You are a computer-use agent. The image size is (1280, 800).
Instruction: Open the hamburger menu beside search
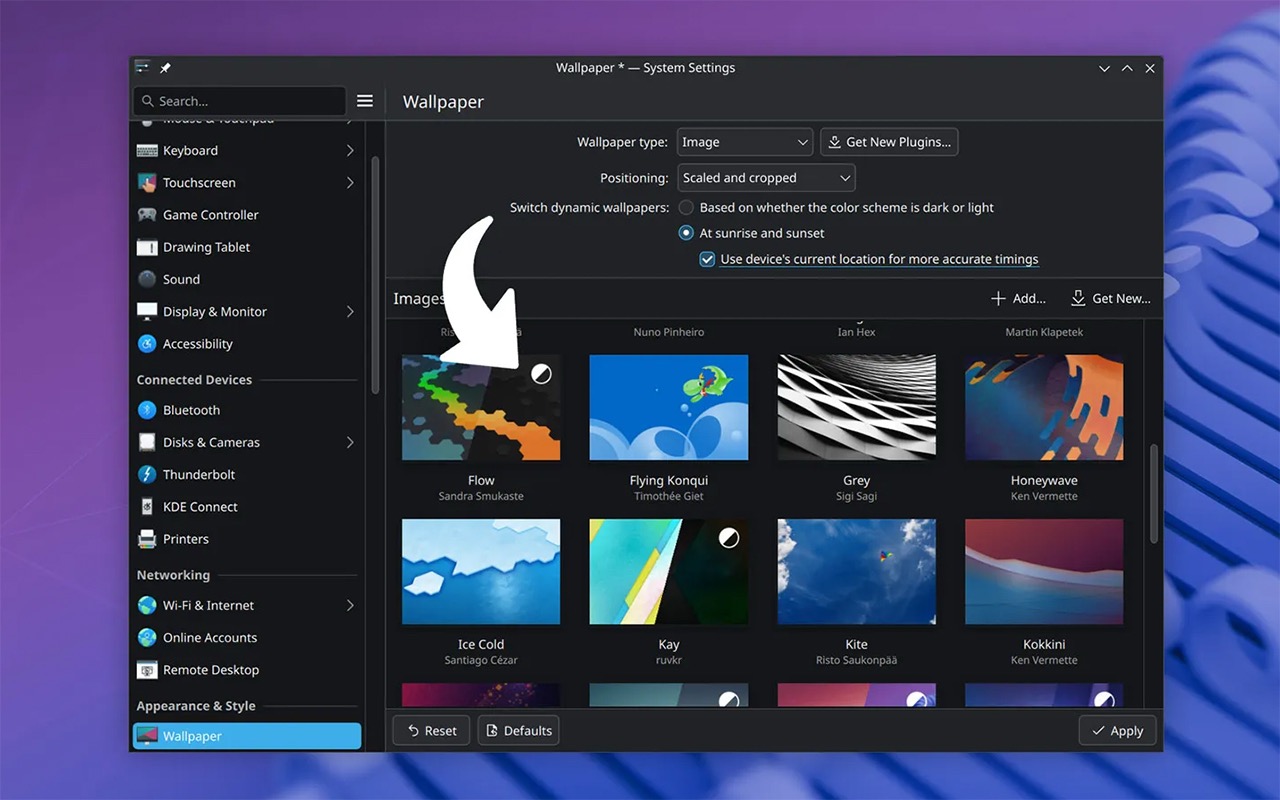pos(365,101)
